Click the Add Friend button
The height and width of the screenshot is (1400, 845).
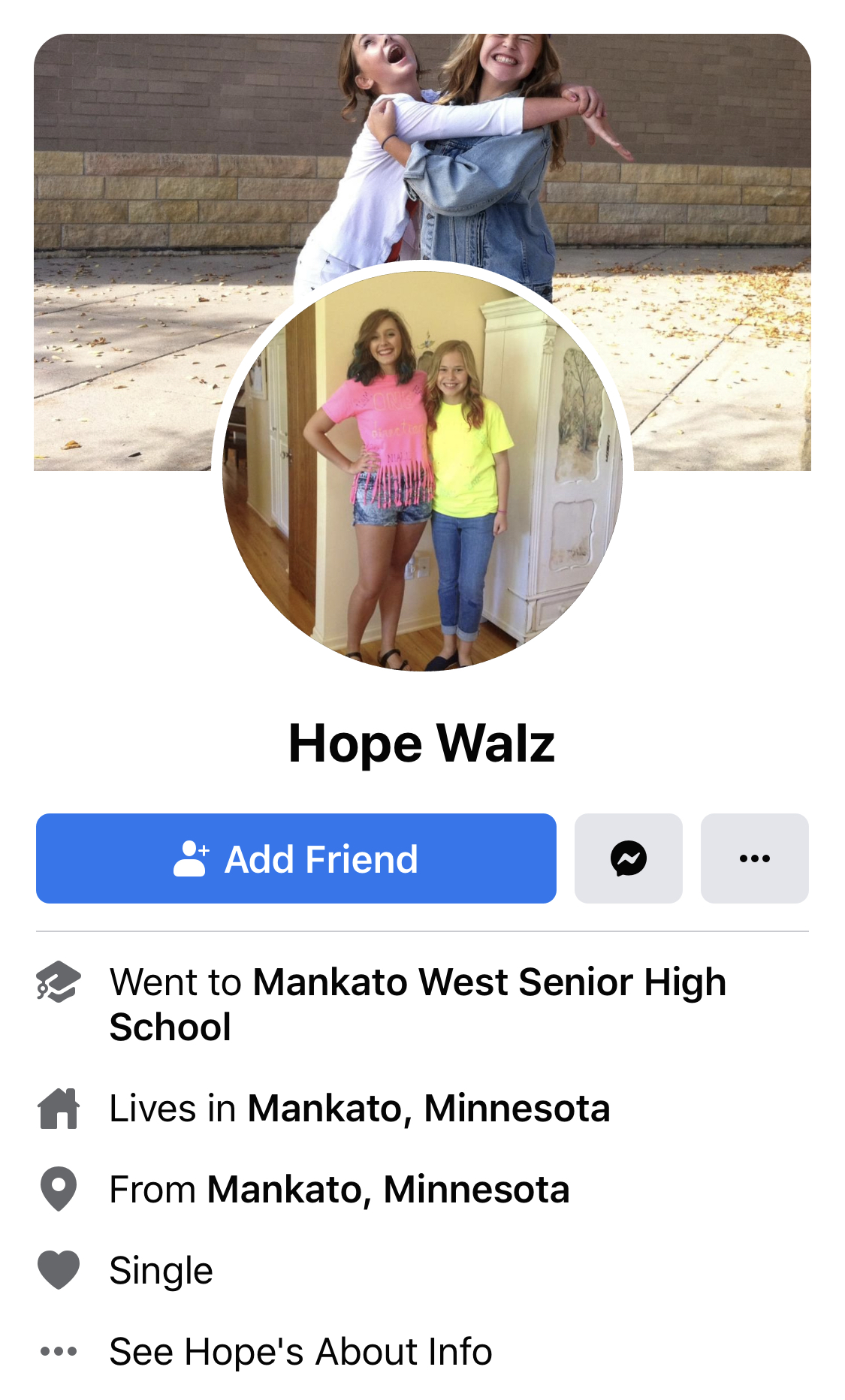click(296, 858)
